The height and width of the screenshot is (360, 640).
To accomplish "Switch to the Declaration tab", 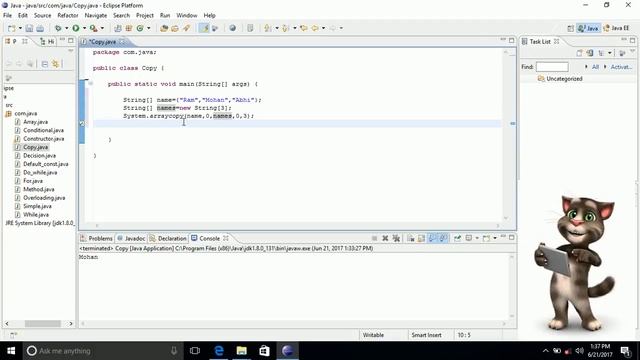I will click(x=168, y=238).
